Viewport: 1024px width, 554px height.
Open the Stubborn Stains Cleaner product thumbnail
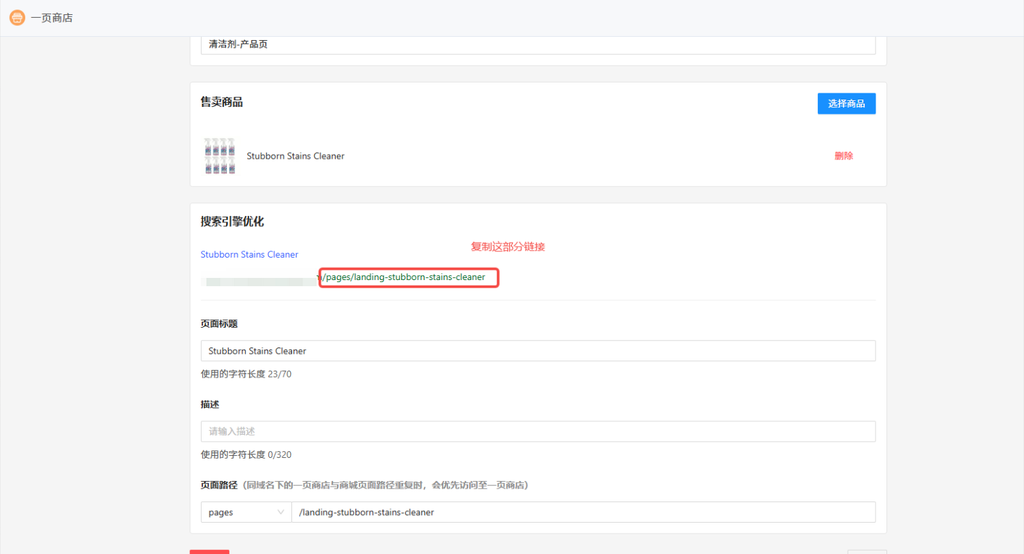pyautogui.click(x=219, y=156)
